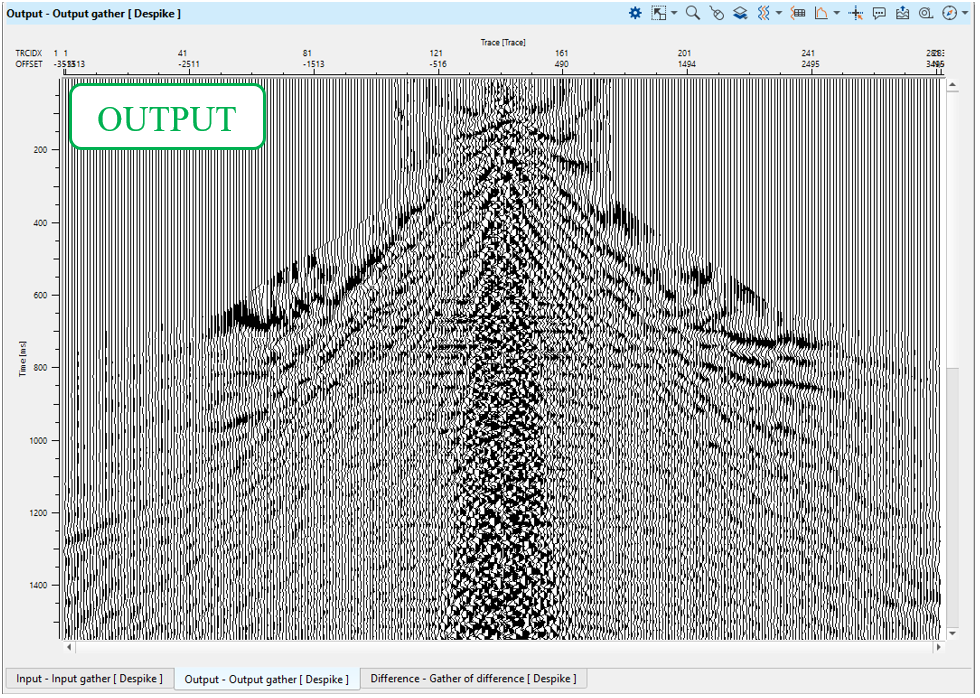Click the wiggle trace display icon
980x698 pixels.
tap(763, 13)
